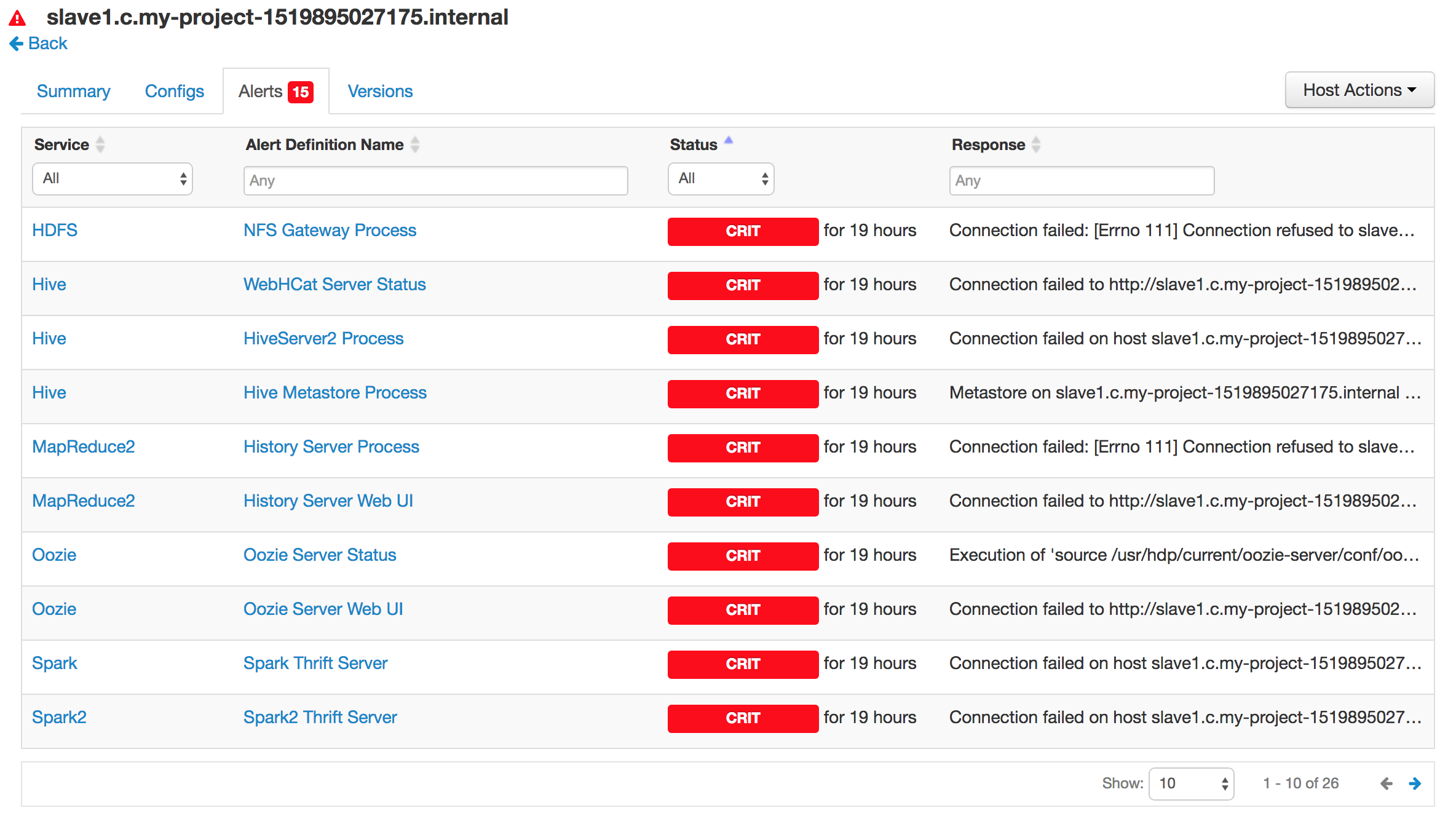Switch to the Versions tab

(x=380, y=92)
